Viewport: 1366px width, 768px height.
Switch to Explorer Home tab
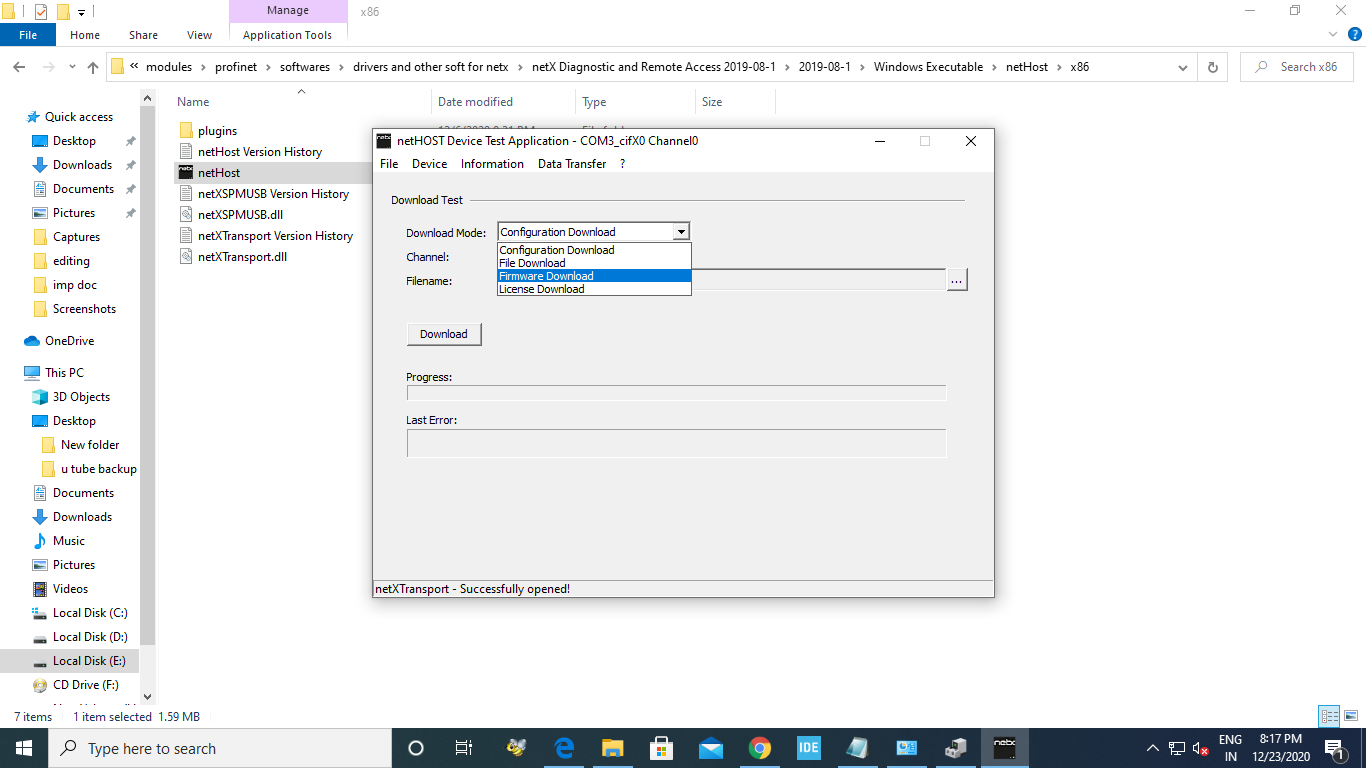coord(85,35)
